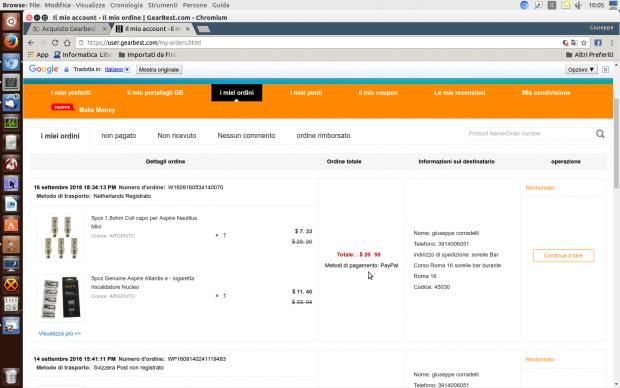Viewport: 620px width, 388px height.
Task: Open the yellow sticky notes tray icon
Action: tap(565, 5)
